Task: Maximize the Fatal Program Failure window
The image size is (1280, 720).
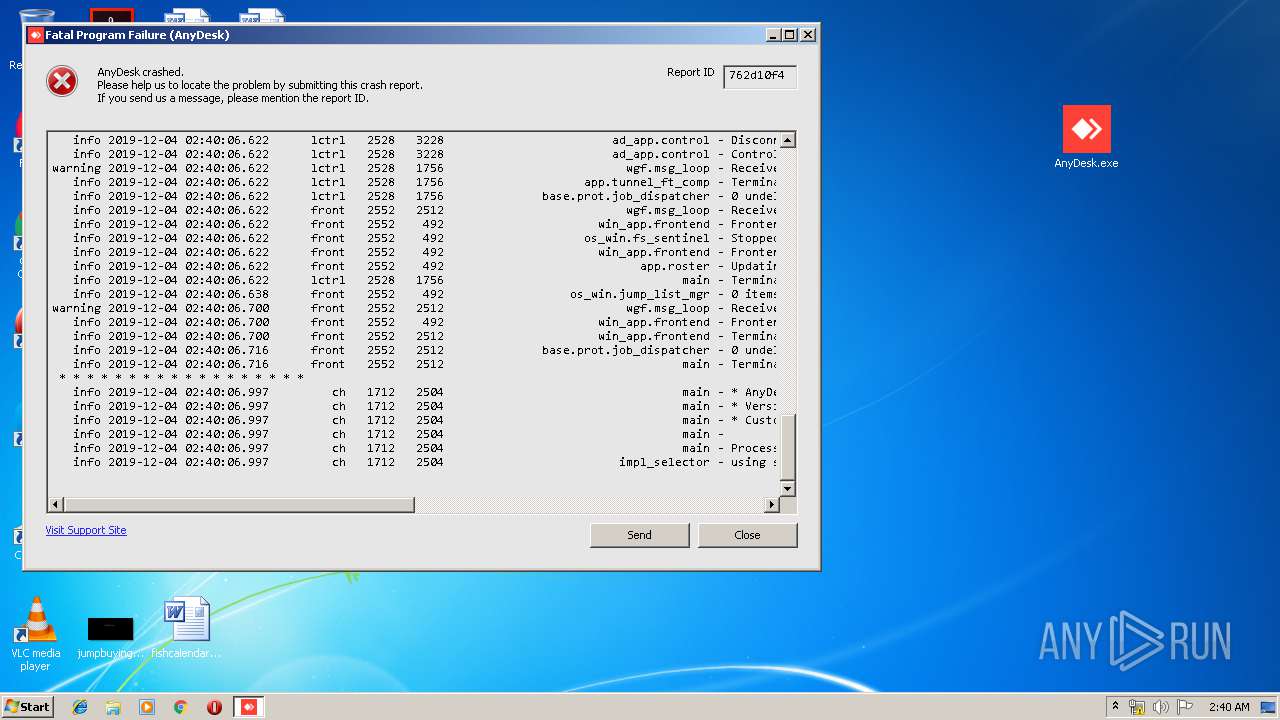Action: point(790,35)
